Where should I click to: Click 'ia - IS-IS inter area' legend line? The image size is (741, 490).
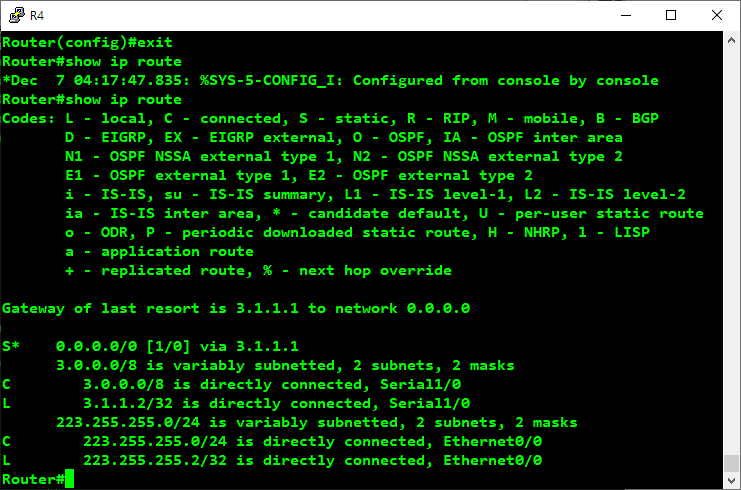point(384,214)
